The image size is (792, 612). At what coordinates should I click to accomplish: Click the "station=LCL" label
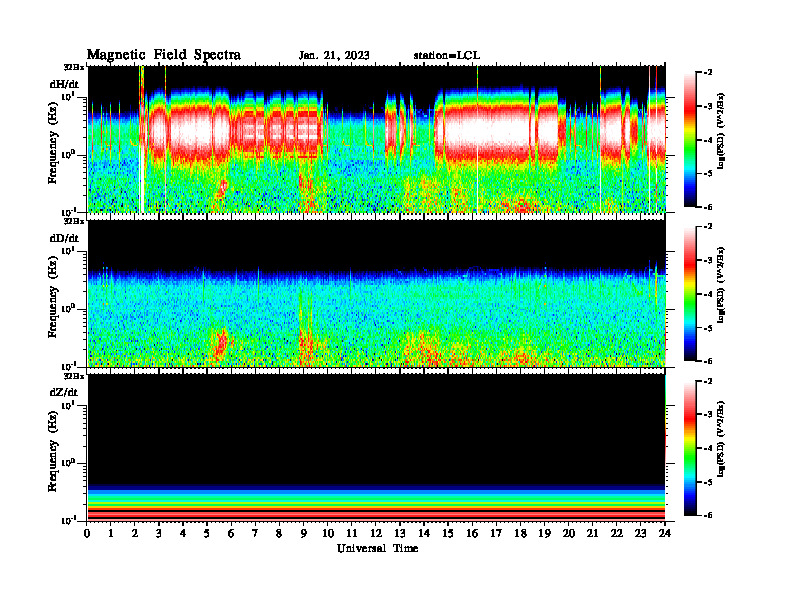[x=447, y=56]
